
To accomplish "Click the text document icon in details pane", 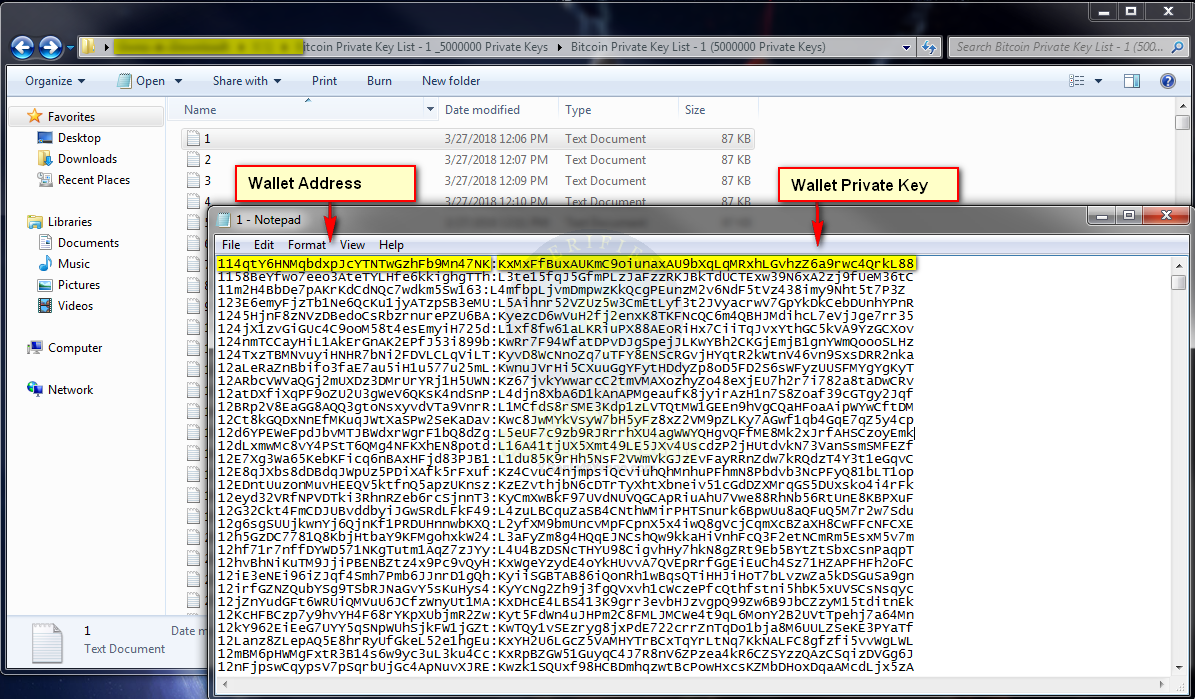I will (x=46, y=643).
